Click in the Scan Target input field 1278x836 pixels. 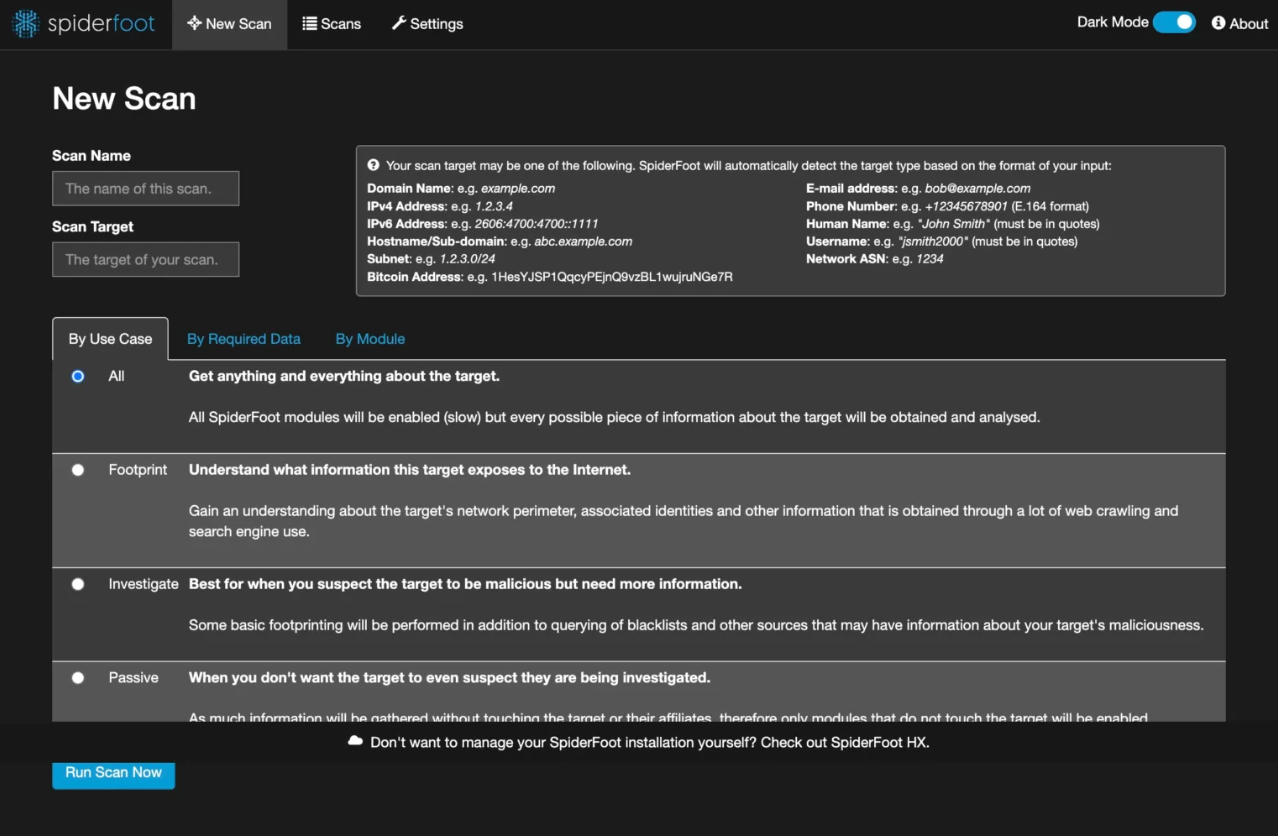click(145, 259)
